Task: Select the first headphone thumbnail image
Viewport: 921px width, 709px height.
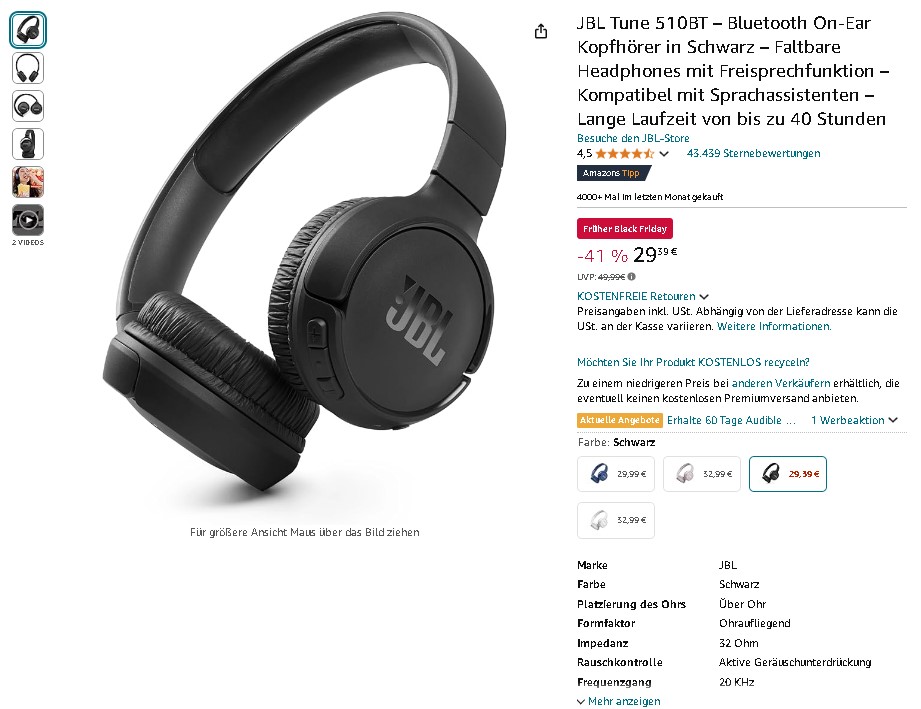Action: click(28, 29)
